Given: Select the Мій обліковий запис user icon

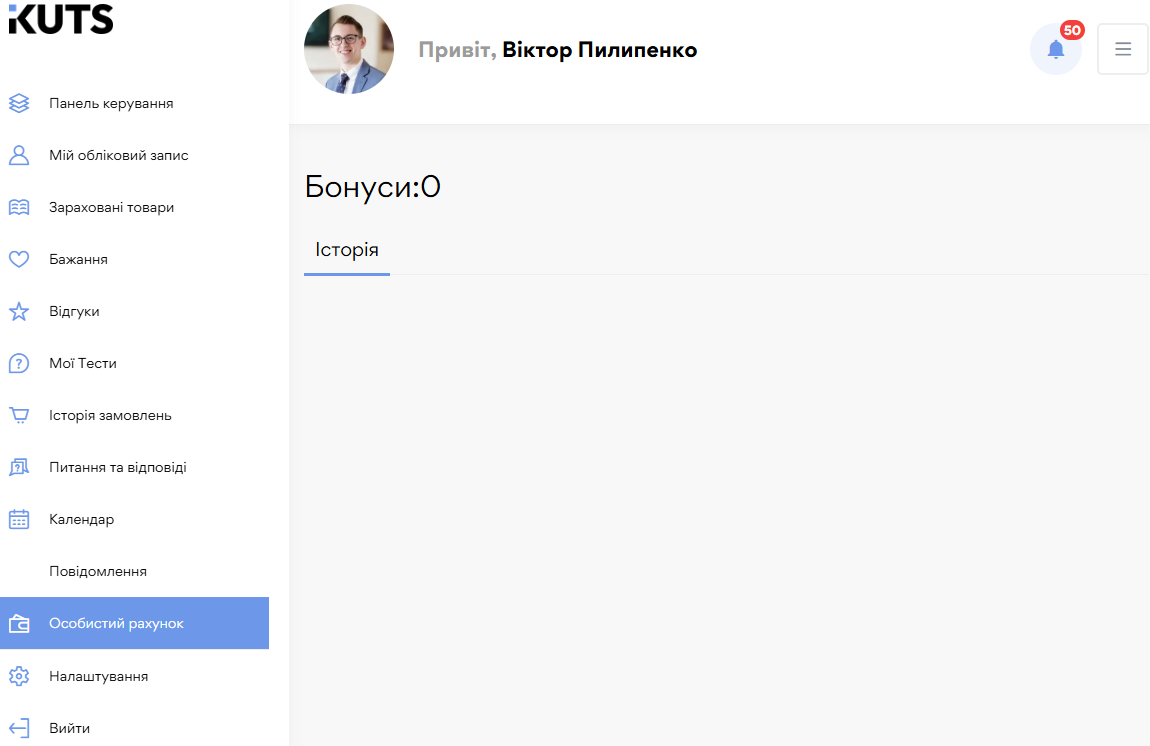Looking at the screenshot, I should coord(19,155).
